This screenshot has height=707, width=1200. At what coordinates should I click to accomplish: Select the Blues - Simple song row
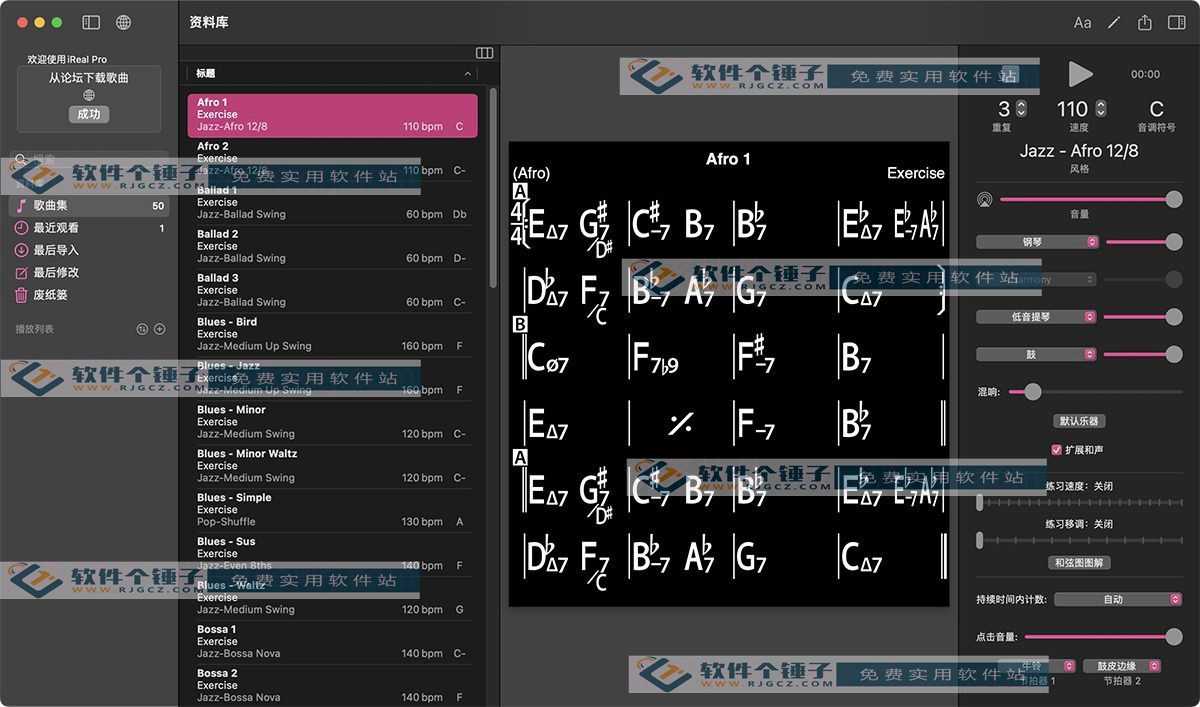(332, 510)
